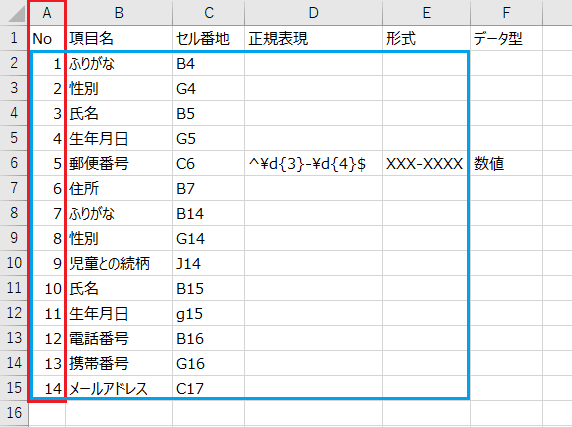
Task: Click the No cell with value 14
Action: (x=47, y=388)
